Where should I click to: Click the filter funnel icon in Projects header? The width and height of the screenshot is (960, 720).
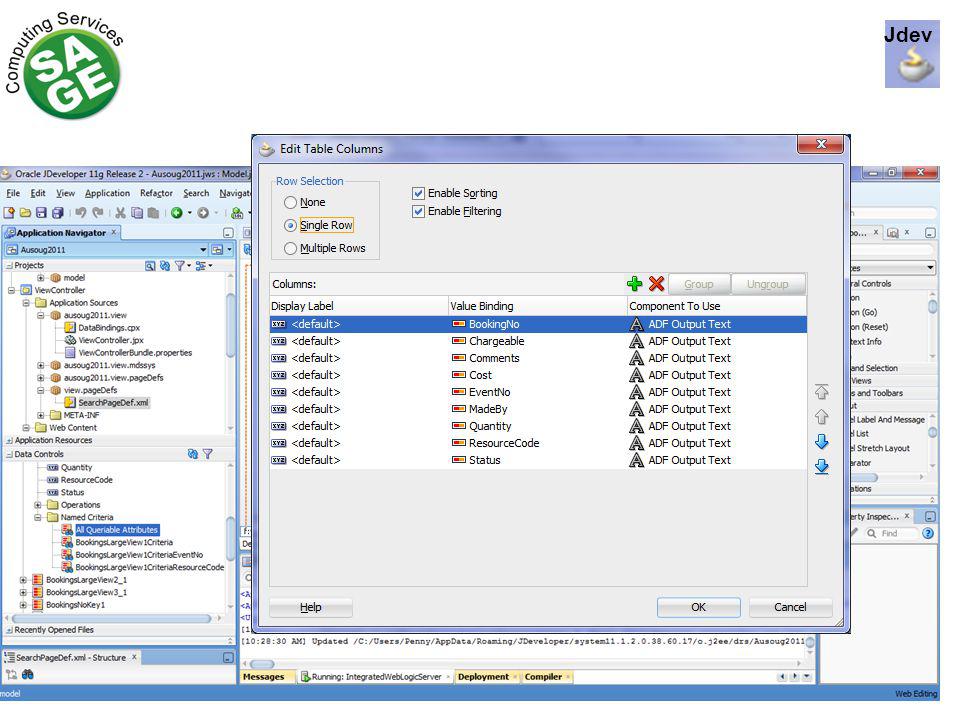point(179,265)
